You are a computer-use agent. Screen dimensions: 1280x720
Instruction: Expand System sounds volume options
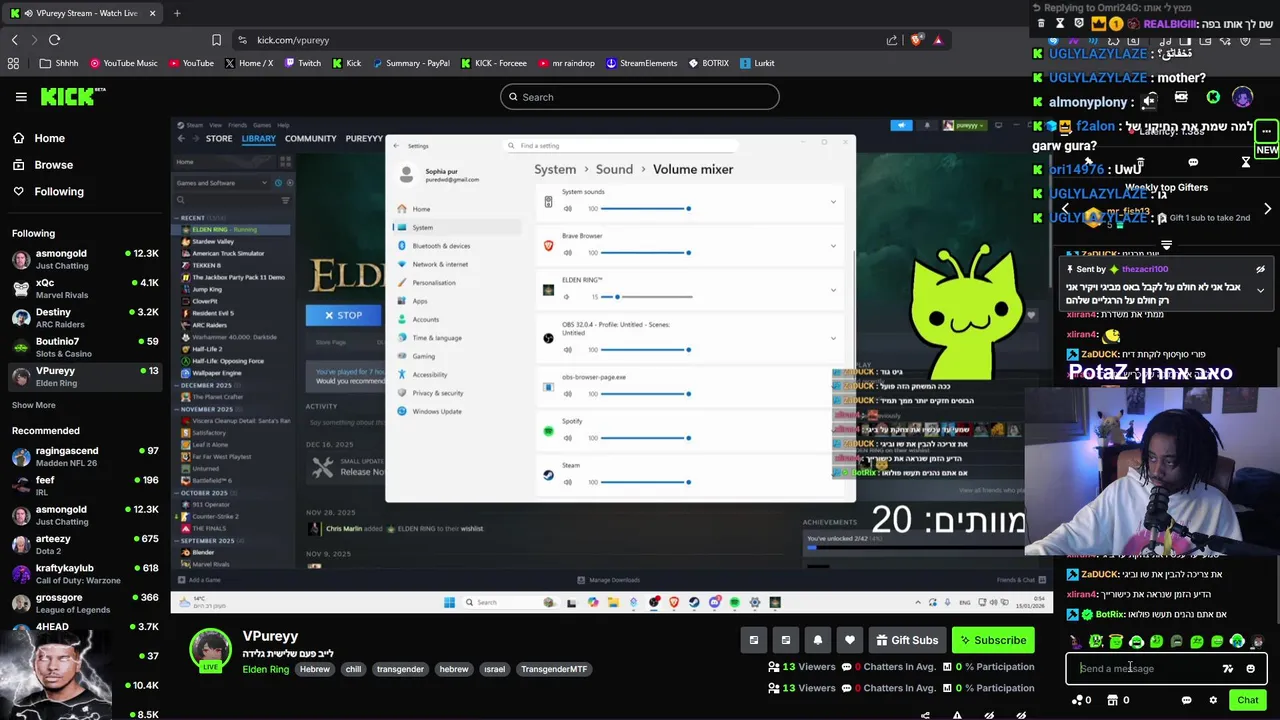pyautogui.click(x=833, y=202)
